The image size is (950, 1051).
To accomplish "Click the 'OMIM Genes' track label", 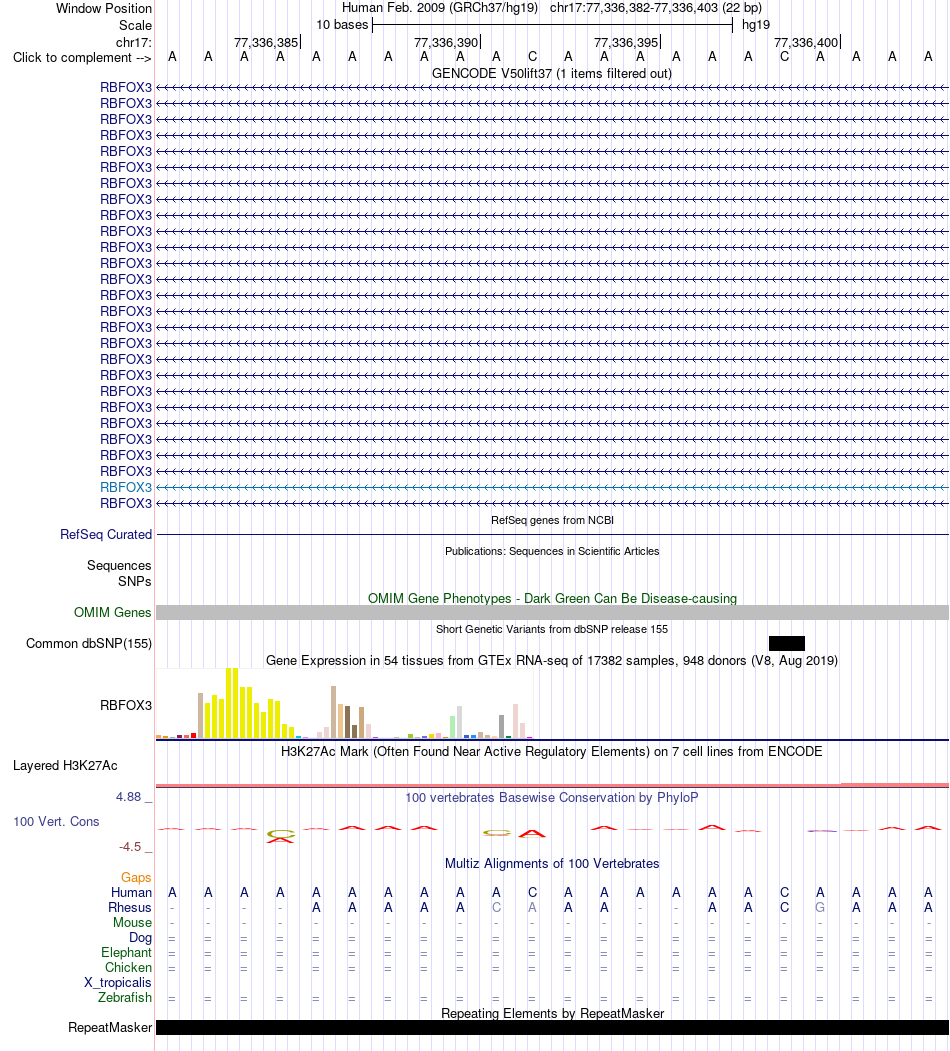I will coord(113,613).
